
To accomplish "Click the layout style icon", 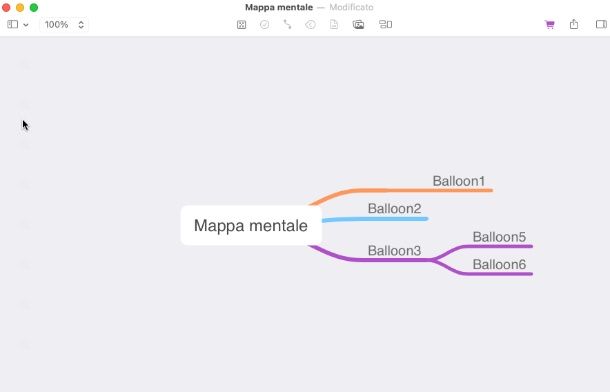I will pos(386,24).
